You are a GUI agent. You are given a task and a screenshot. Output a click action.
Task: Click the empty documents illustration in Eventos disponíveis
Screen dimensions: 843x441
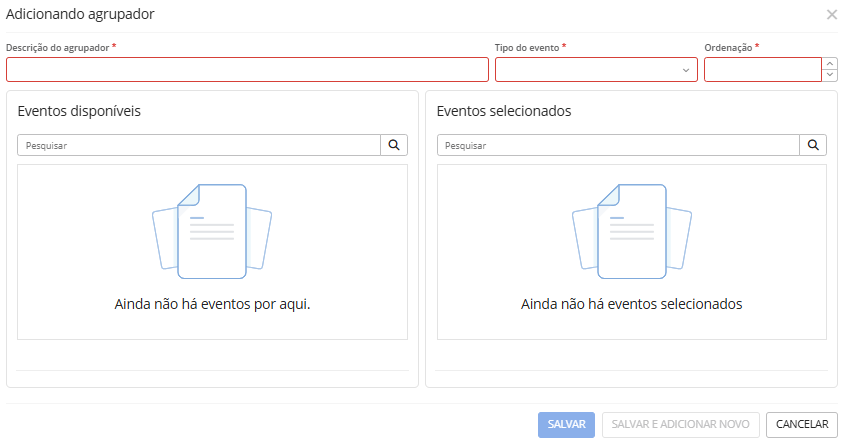click(x=212, y=231)
